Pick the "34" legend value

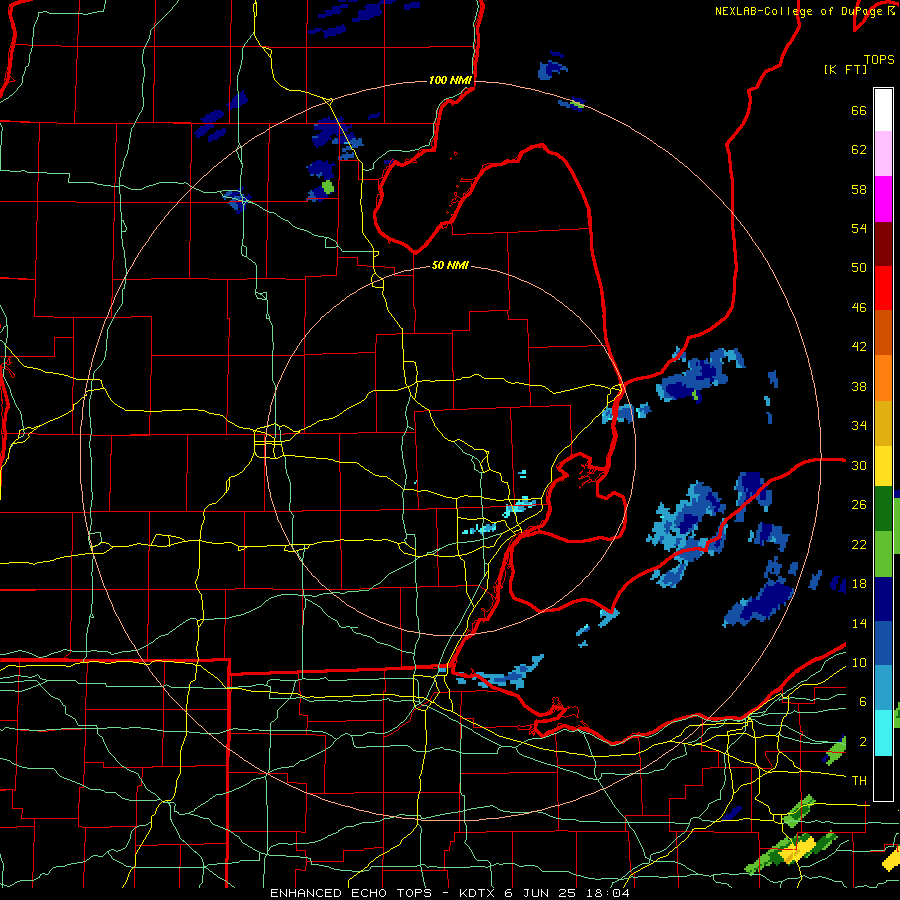point(859,426)
